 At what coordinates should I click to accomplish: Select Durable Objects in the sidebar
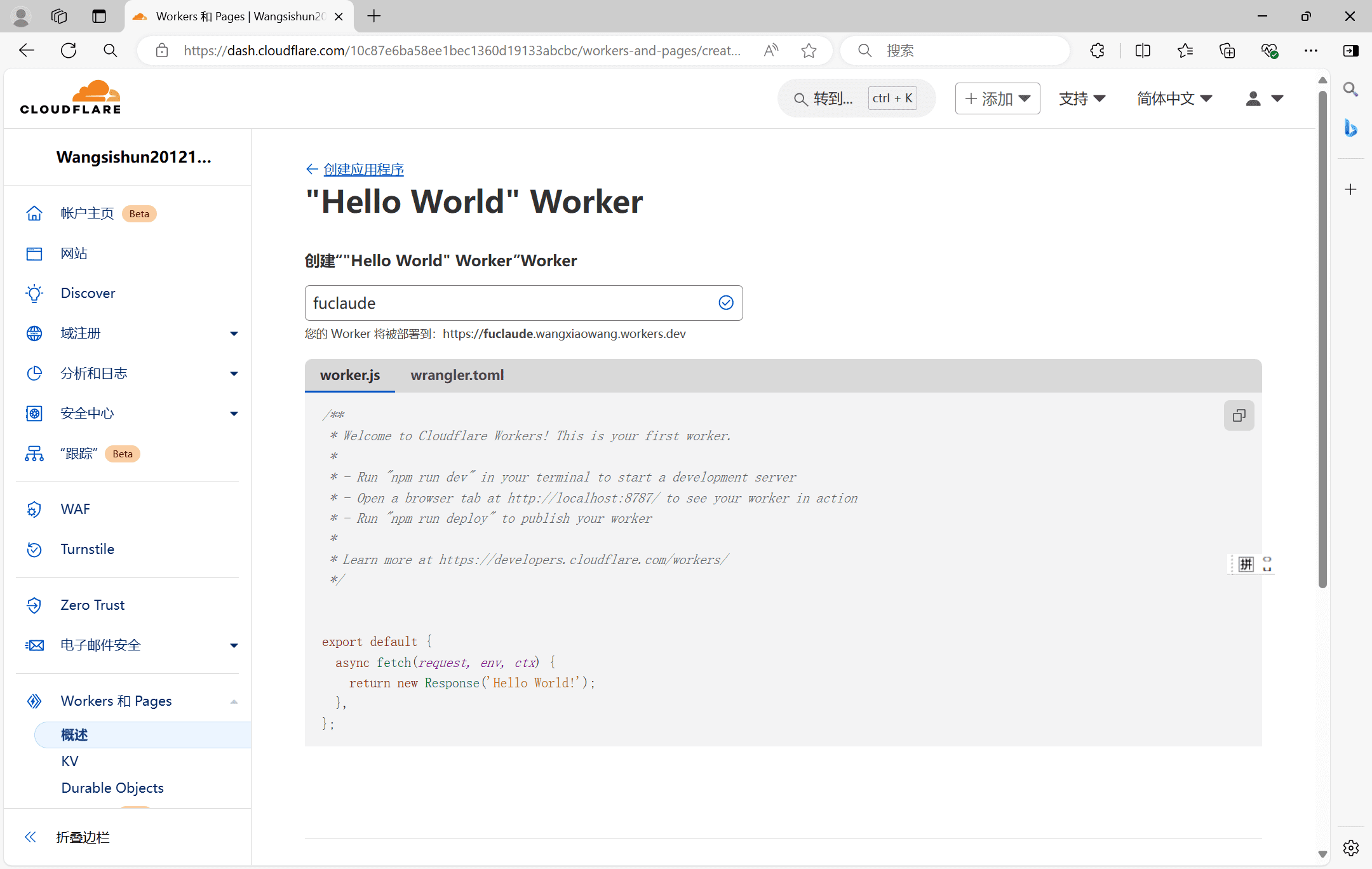112,788
